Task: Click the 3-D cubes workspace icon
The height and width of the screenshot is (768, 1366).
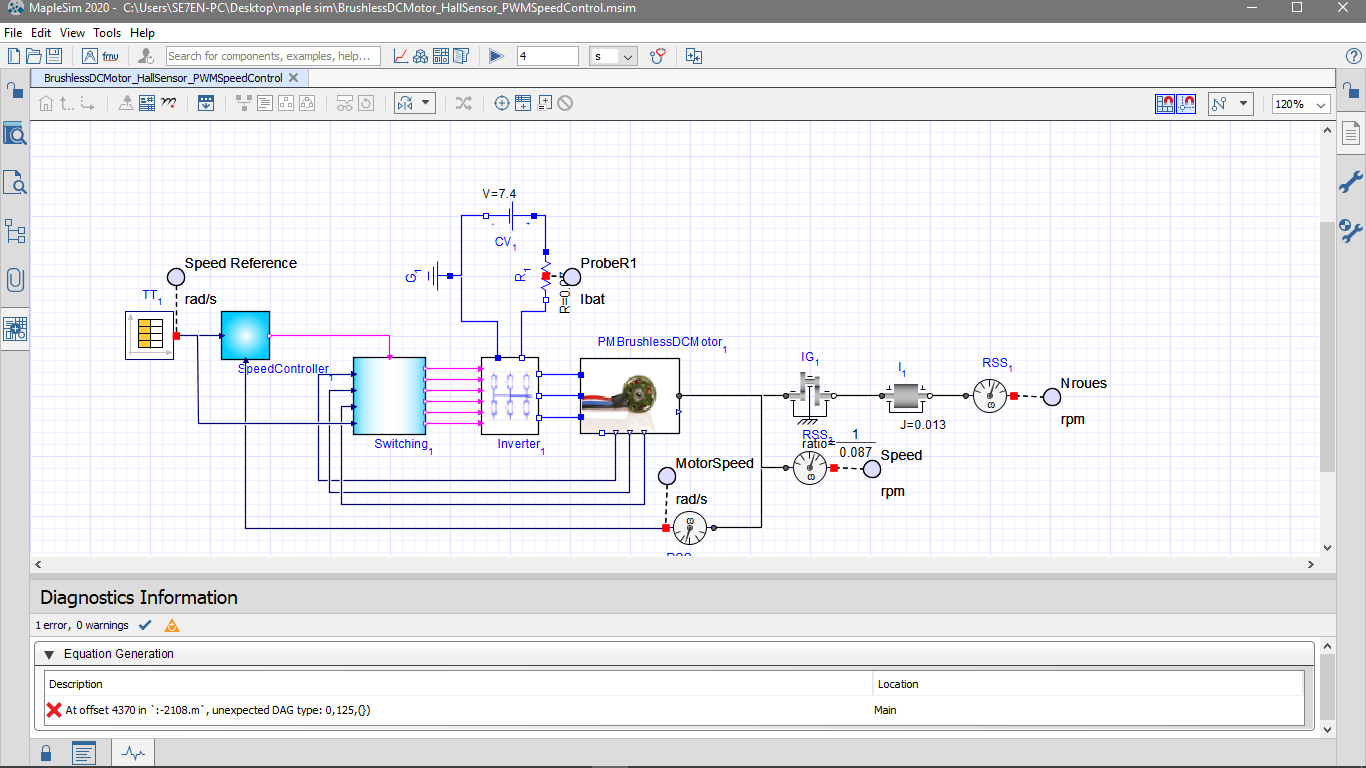Action: (421, 56)
